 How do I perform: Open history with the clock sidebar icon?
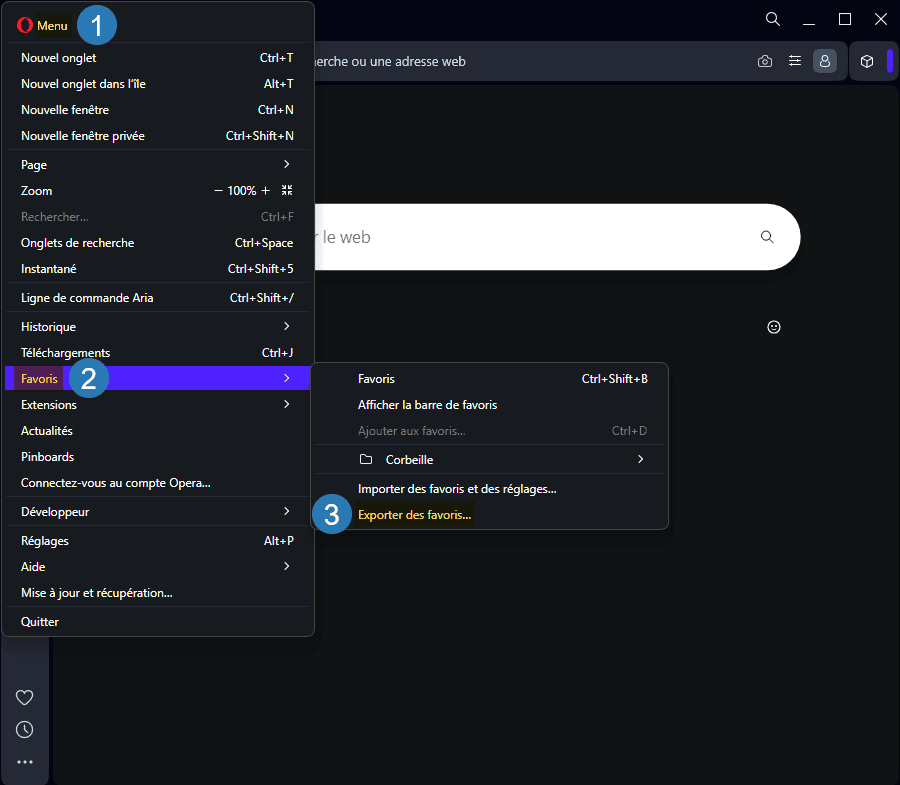coord(24,729)
